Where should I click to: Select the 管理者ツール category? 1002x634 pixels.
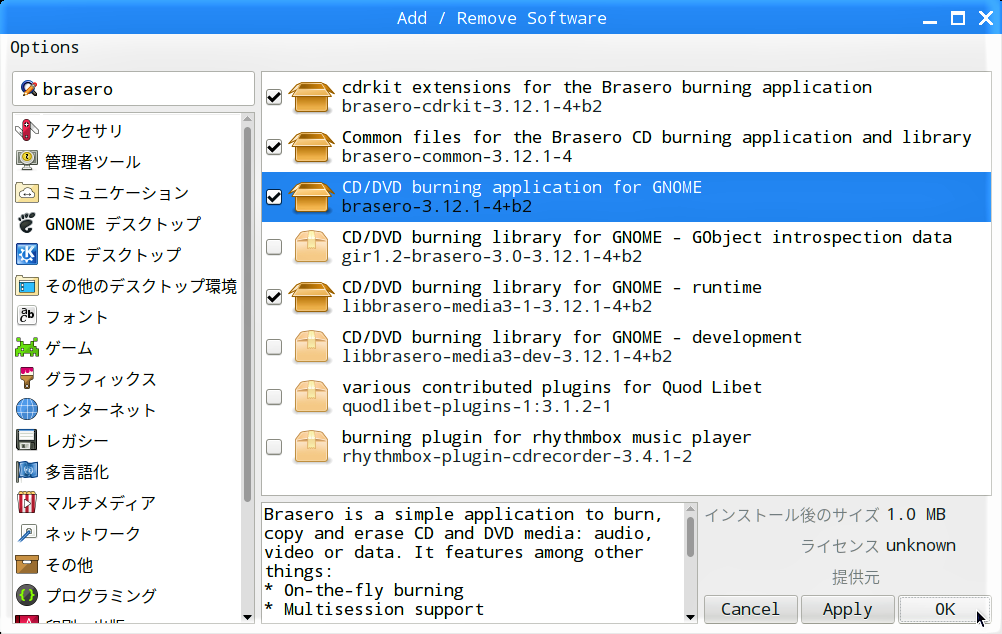(93, 162)
